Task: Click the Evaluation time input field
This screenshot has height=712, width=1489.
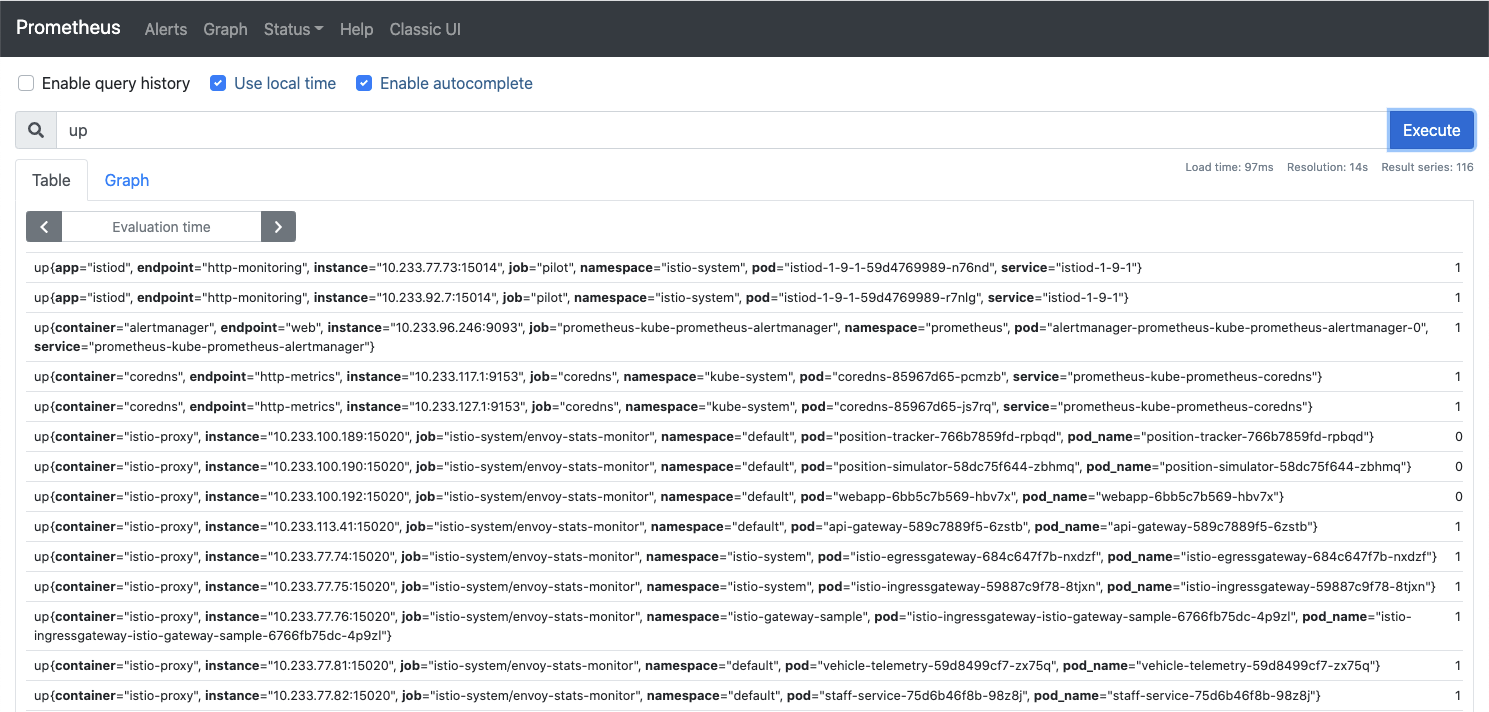Action: click(x=161, y=227)
